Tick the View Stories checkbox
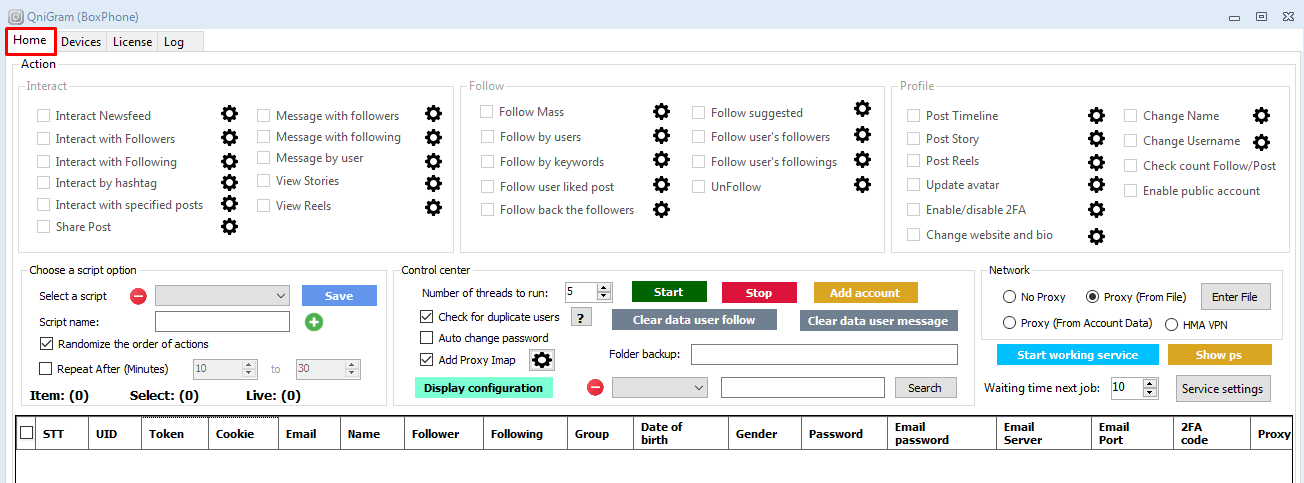The image size is (1304, 483). [264, 181]
